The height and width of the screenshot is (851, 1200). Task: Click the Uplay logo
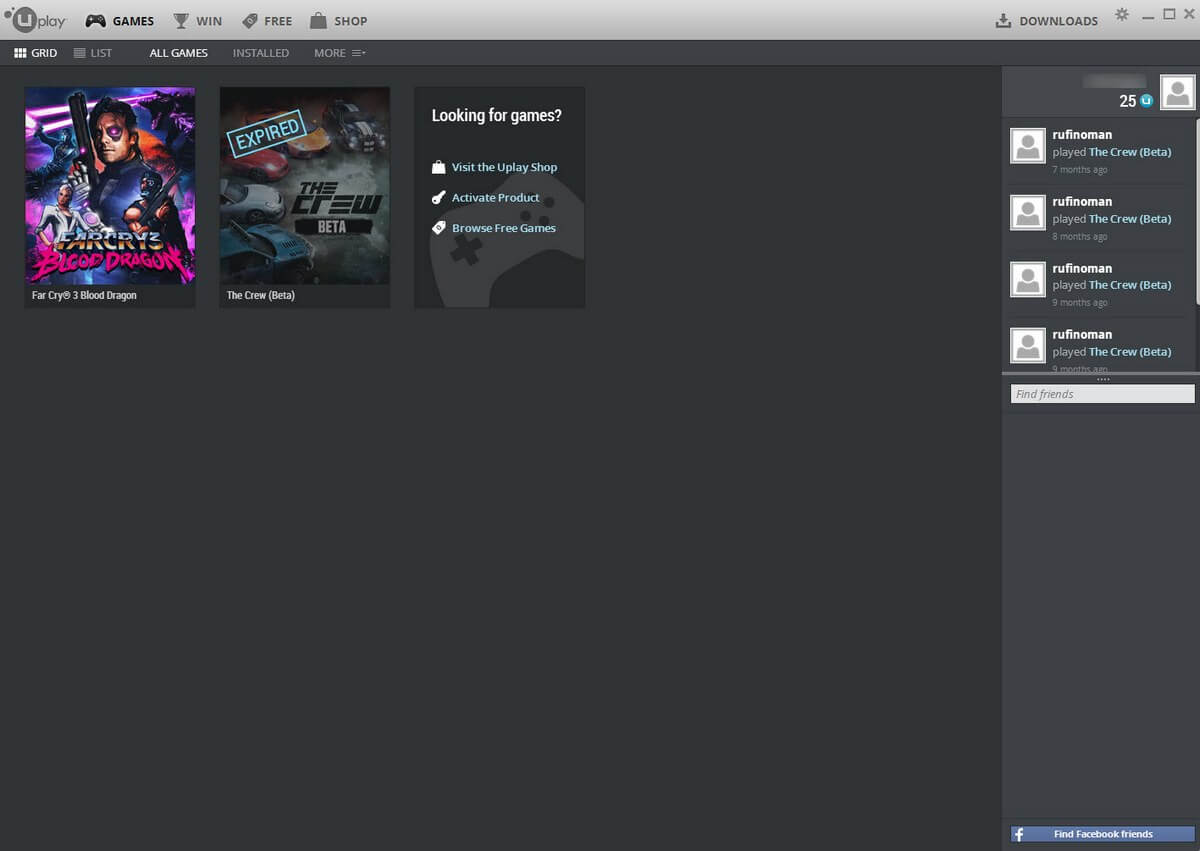35,20
